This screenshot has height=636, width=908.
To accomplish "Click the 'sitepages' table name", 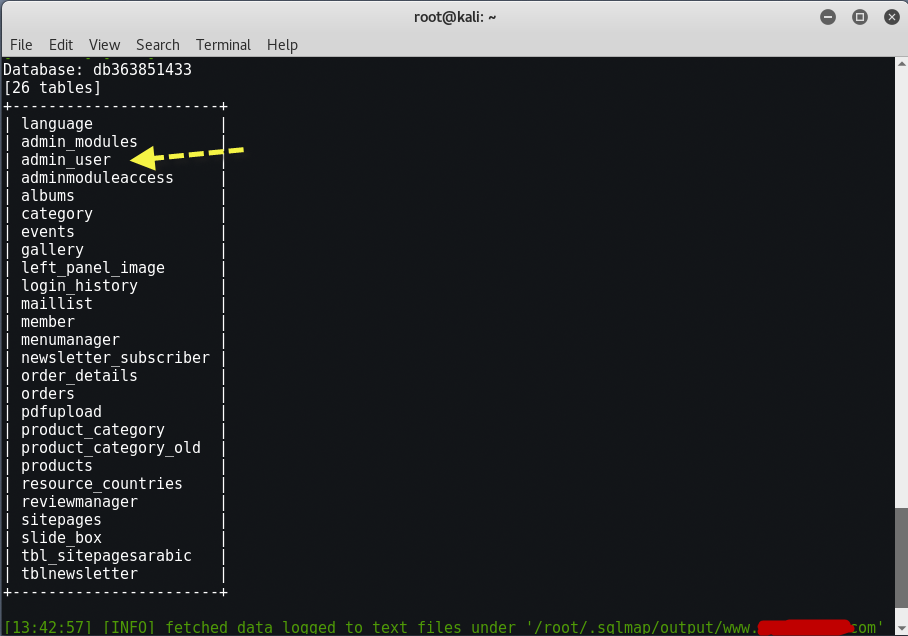I will 61,519.
